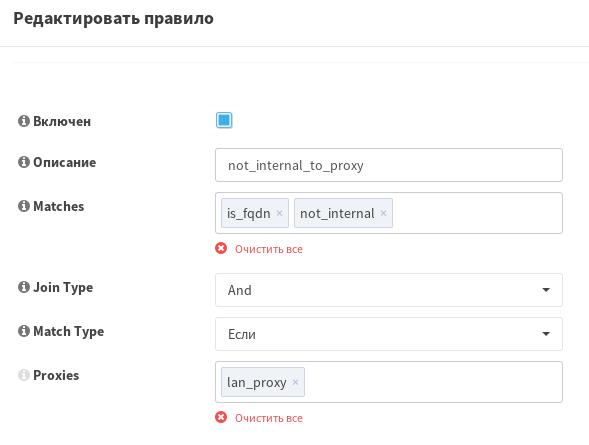Click the greyed info icon beside Proxies
589x445 pixels.
(x=24, y=375)
